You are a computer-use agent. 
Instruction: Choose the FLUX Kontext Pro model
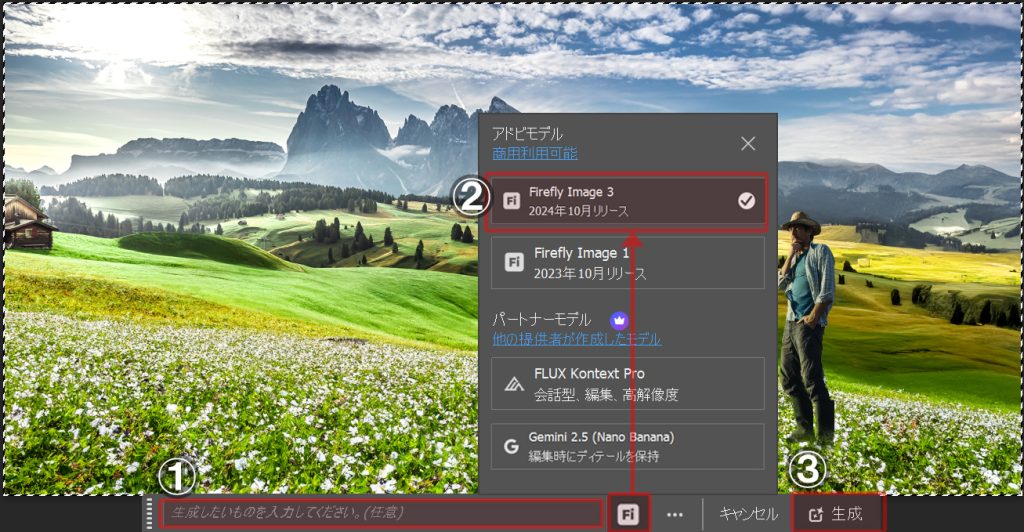tap(627, 383)
